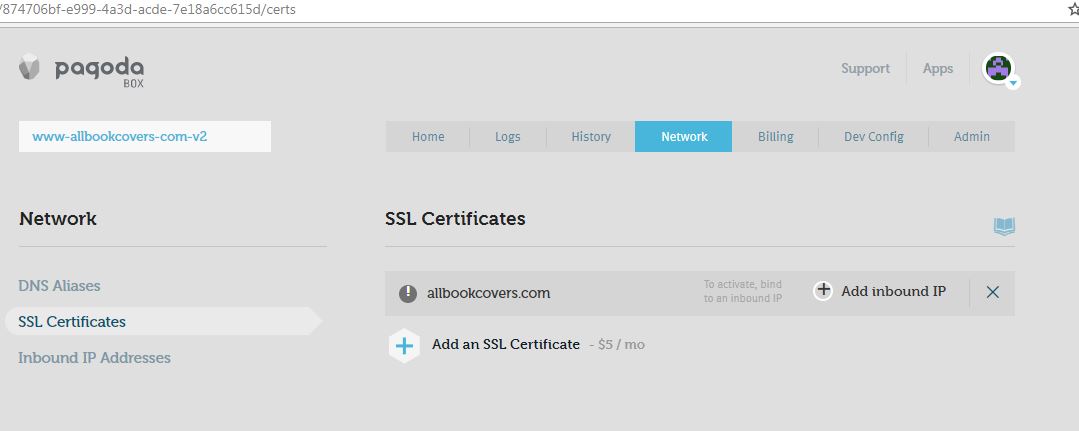Open the DNS Aliases section
1079x431 pixels.
59,286
